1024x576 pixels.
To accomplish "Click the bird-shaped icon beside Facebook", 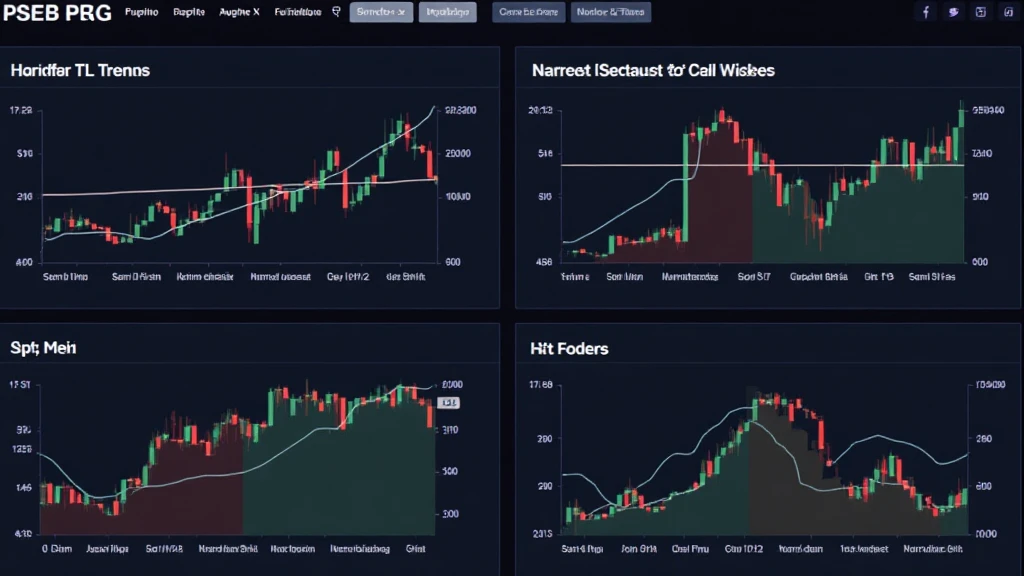I will coord(953,12).
